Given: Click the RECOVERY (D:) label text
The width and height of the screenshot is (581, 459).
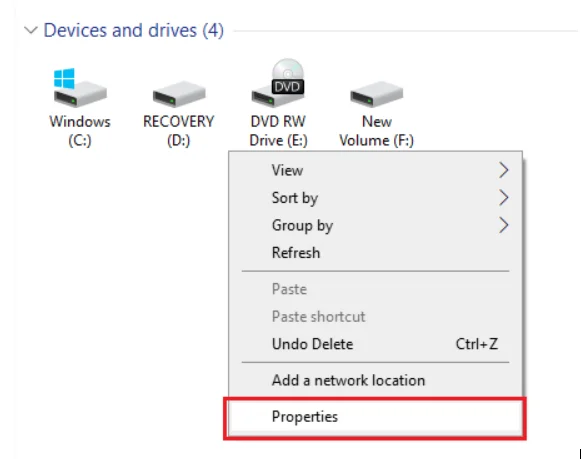Looking at the screenshot, I should [179, 131].
